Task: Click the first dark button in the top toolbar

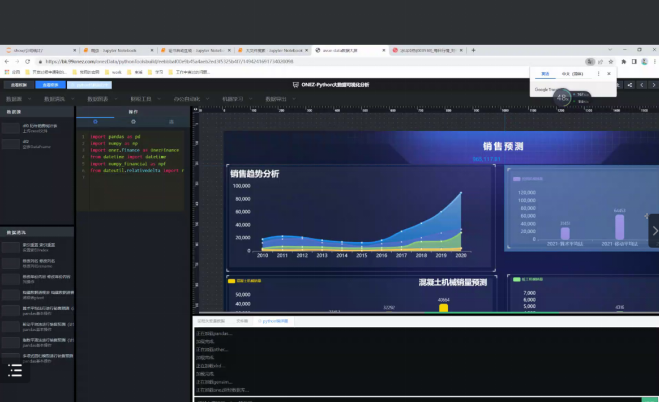Action: (x=19, y=85)
